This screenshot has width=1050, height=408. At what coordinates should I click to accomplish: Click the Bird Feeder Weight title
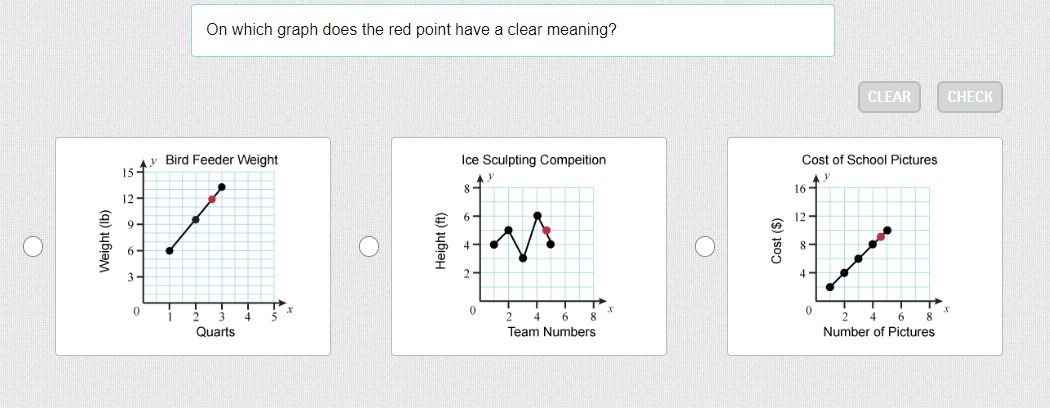pyautogui.click(x=222, y=160)
